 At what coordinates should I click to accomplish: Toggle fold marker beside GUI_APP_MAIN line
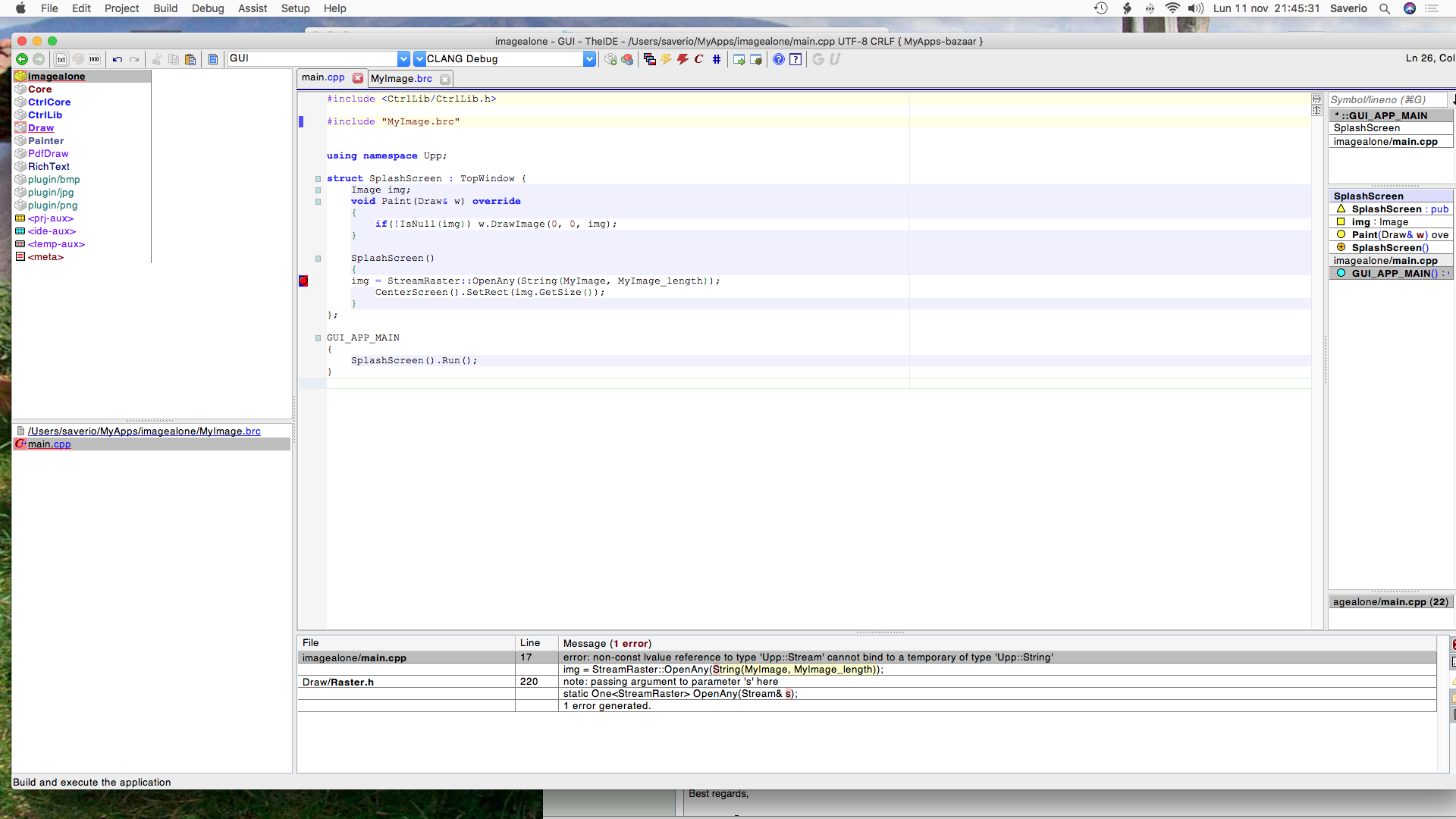(318, 338)
